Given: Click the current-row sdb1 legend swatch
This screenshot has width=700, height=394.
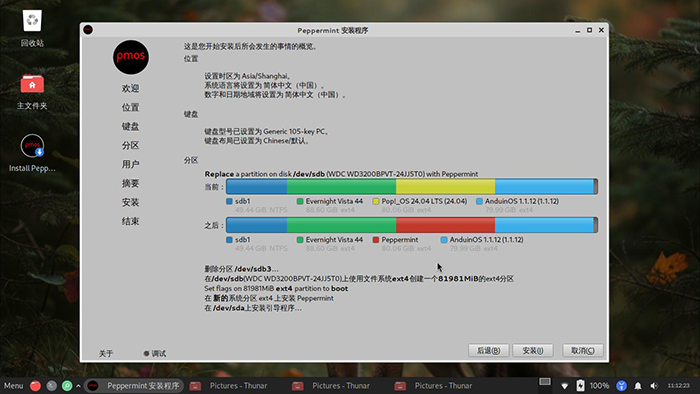Looking at the screenshot, I should [x=229, y=201].
